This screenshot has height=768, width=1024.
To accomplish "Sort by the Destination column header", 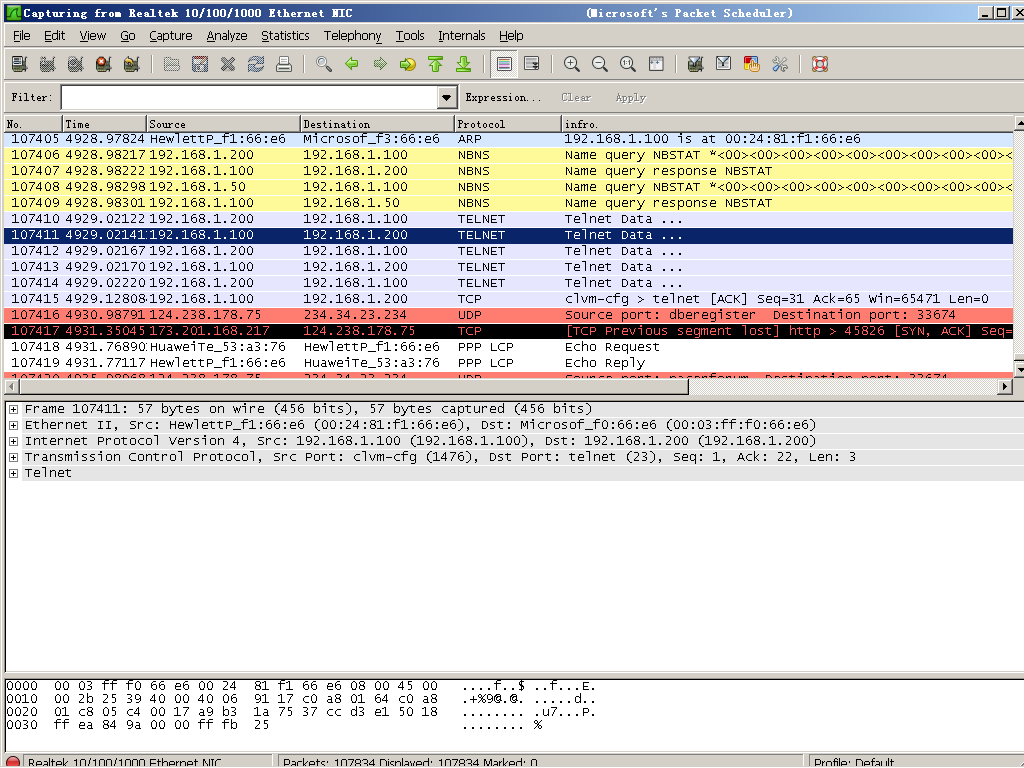I will pyautogui.click(x=377, y=124).
